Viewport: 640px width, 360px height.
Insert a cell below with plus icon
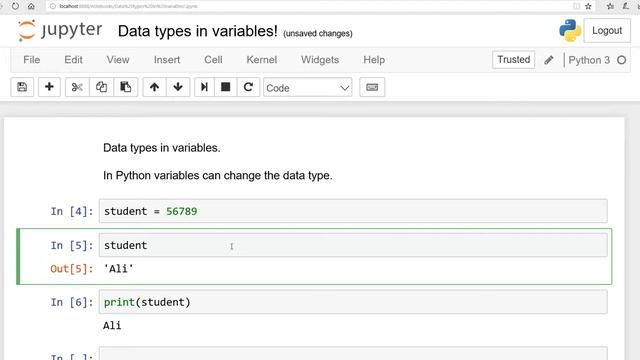point(49,87)
